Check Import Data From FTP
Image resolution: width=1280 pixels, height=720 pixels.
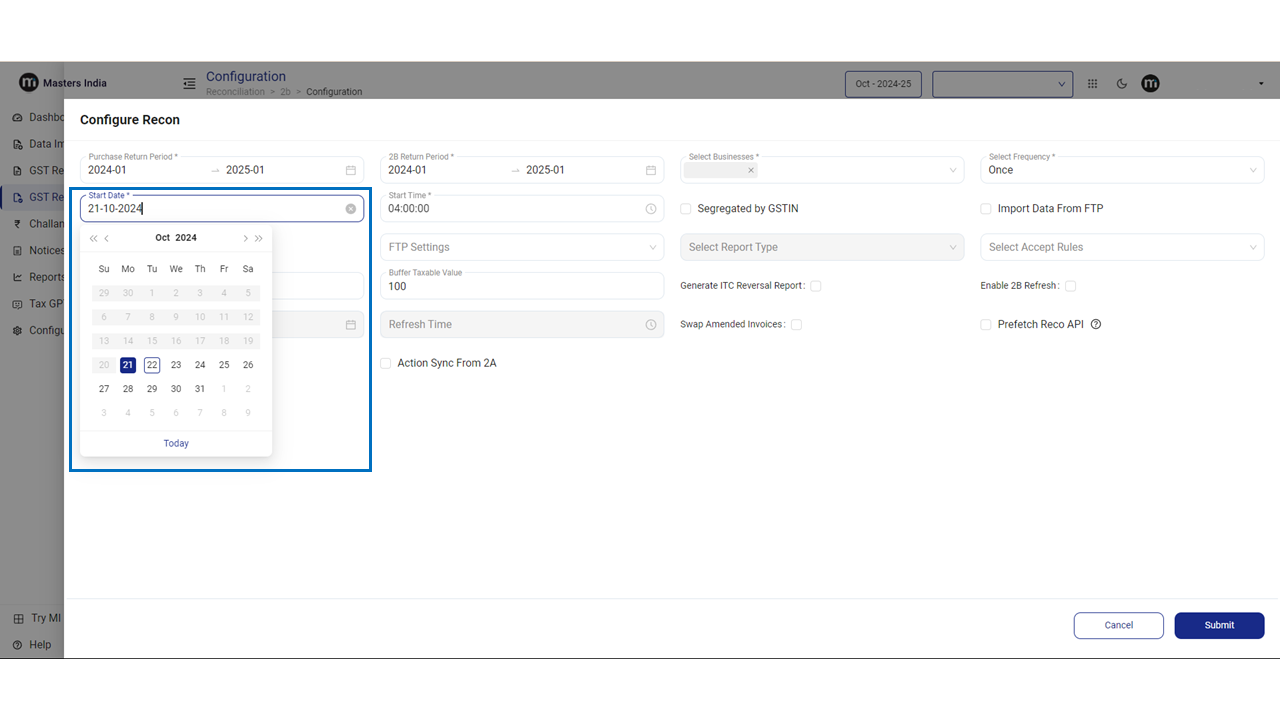click(x=986, y=209)
